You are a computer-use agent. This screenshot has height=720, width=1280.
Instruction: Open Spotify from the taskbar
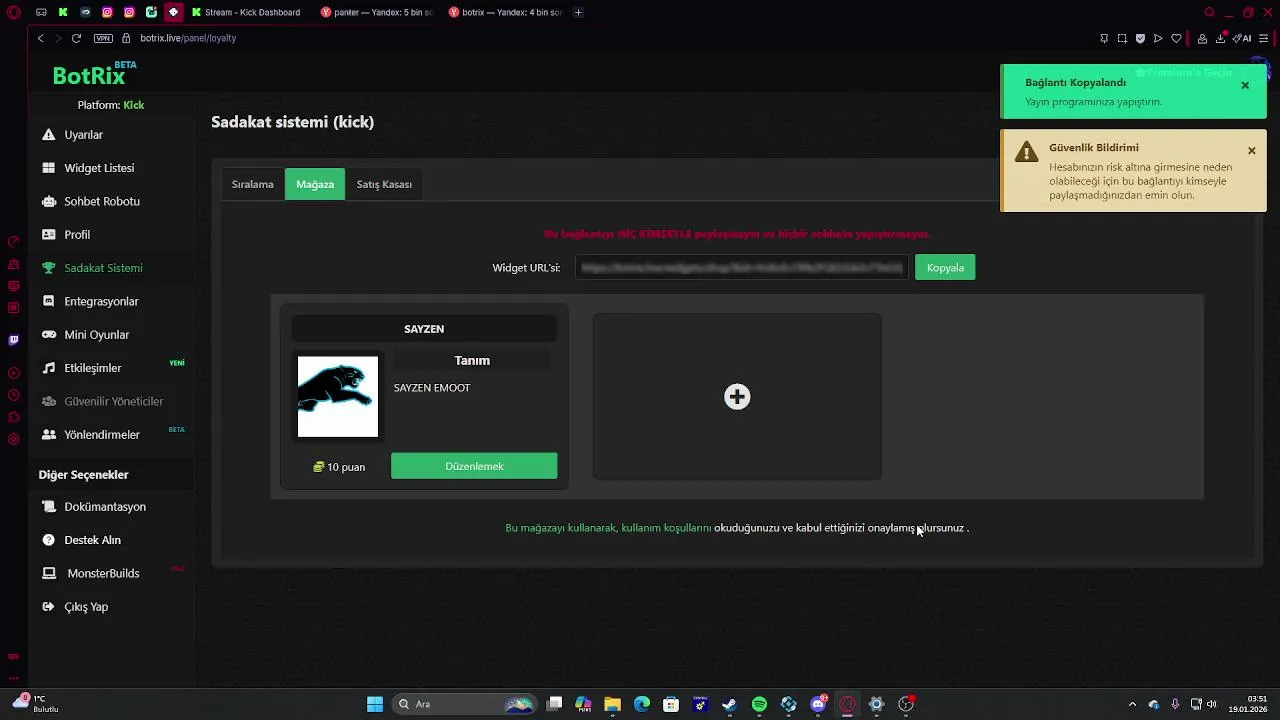(759, 704)
